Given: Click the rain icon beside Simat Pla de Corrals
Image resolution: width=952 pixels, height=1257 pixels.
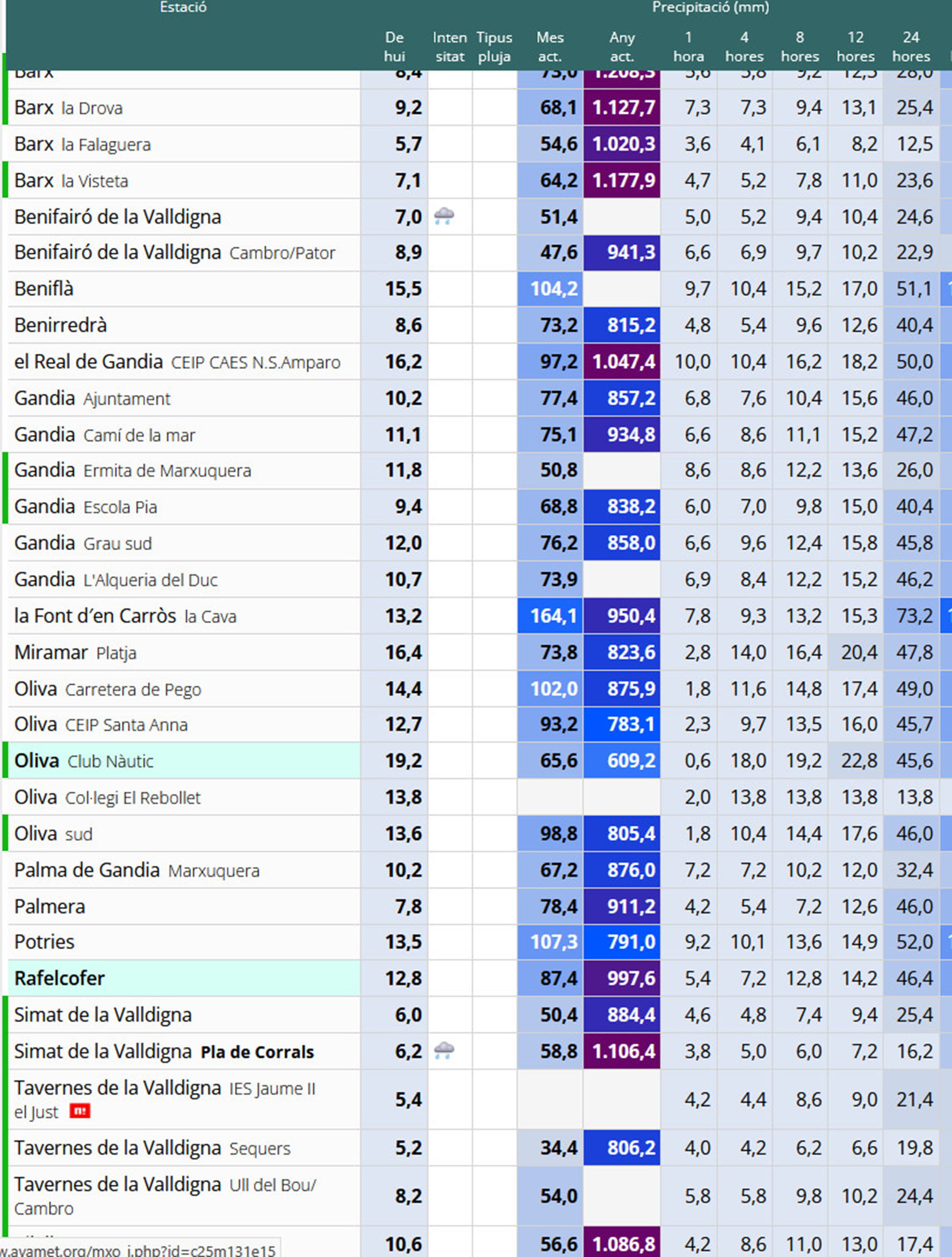Looking at the screenshot, I should click(444, 1051).
